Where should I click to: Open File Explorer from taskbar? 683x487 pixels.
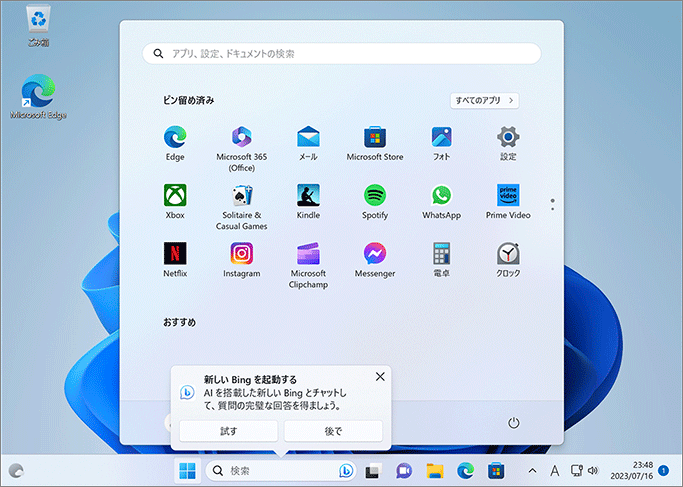coord(435,471)
